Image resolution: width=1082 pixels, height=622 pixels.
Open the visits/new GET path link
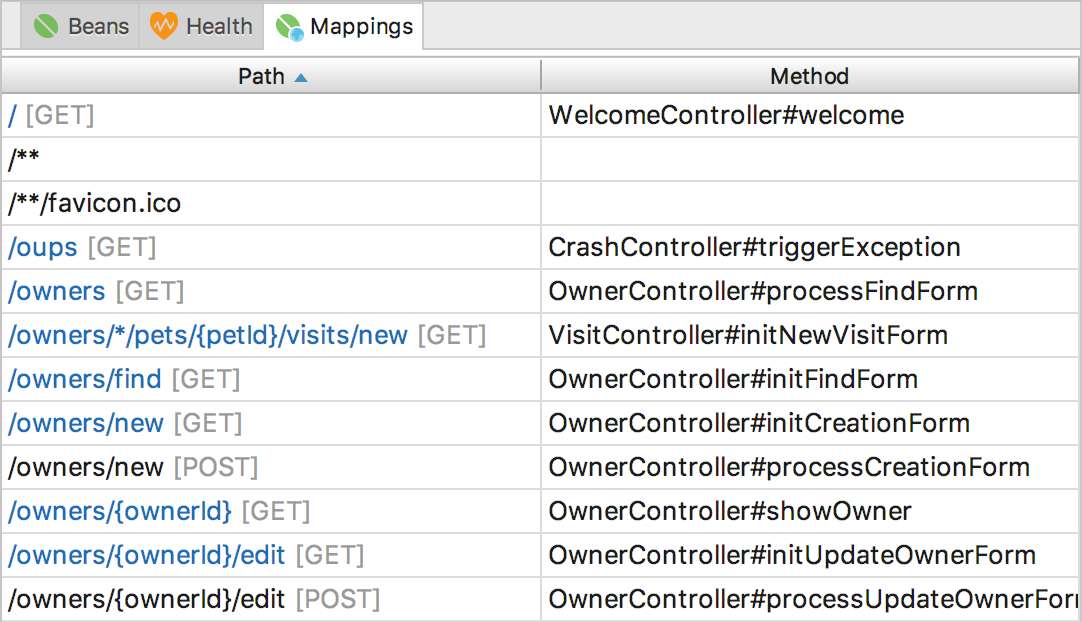pos(207,335)
